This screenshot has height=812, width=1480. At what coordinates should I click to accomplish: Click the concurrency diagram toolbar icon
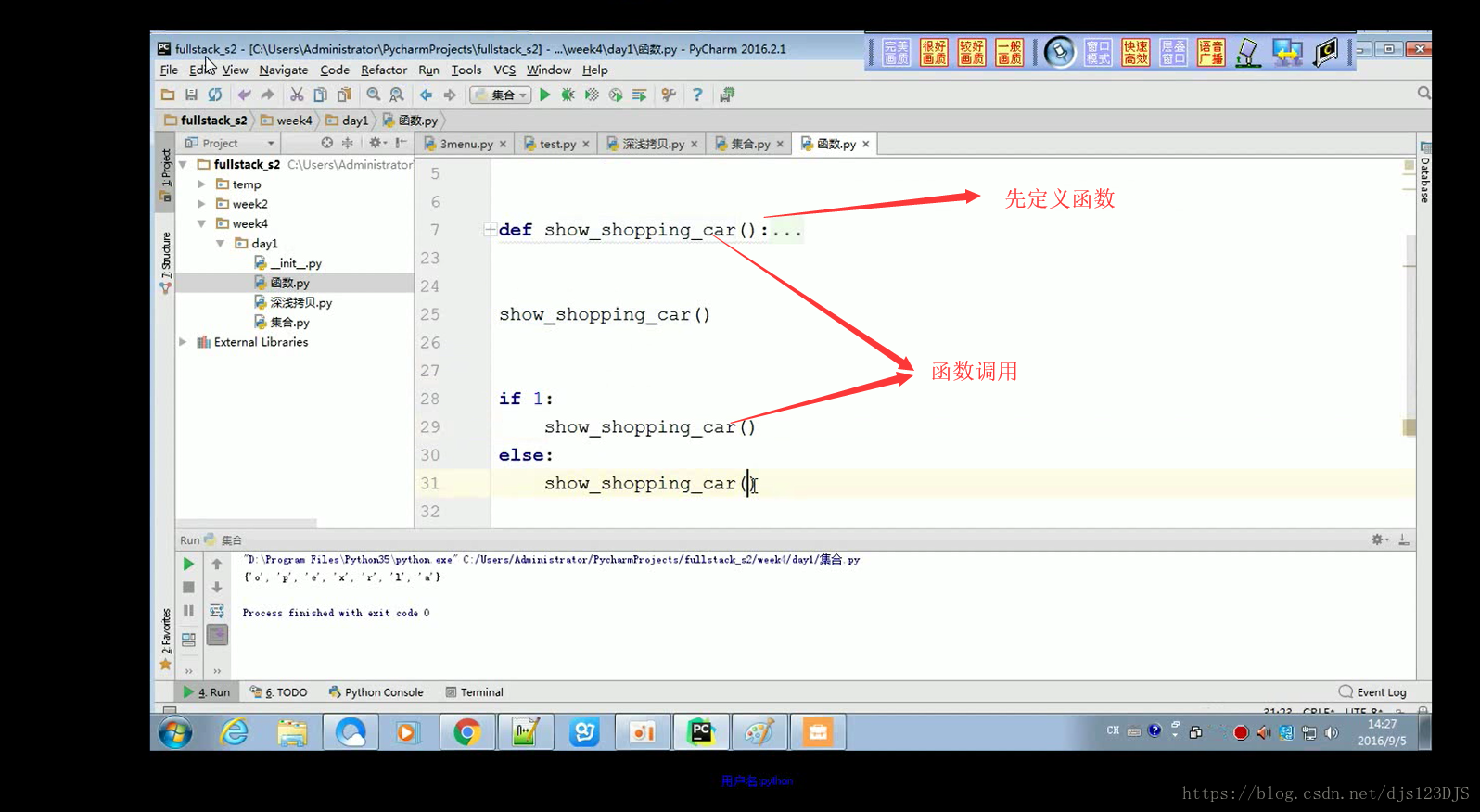coord(640,95)
